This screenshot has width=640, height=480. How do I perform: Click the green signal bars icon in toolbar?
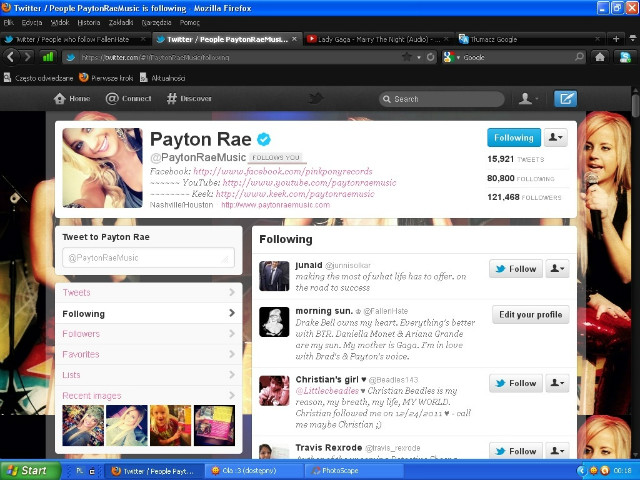[x=48, y=57]
